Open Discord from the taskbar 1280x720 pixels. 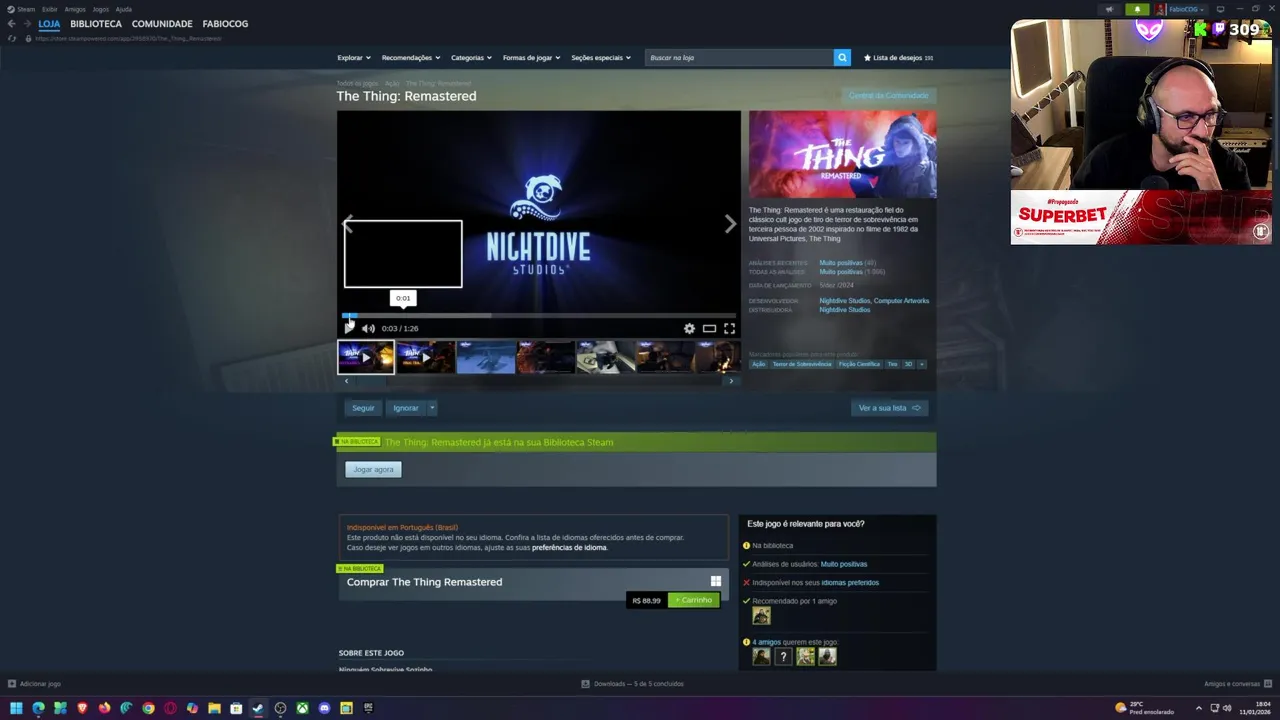pyautogui.click(x=324, y=708)
